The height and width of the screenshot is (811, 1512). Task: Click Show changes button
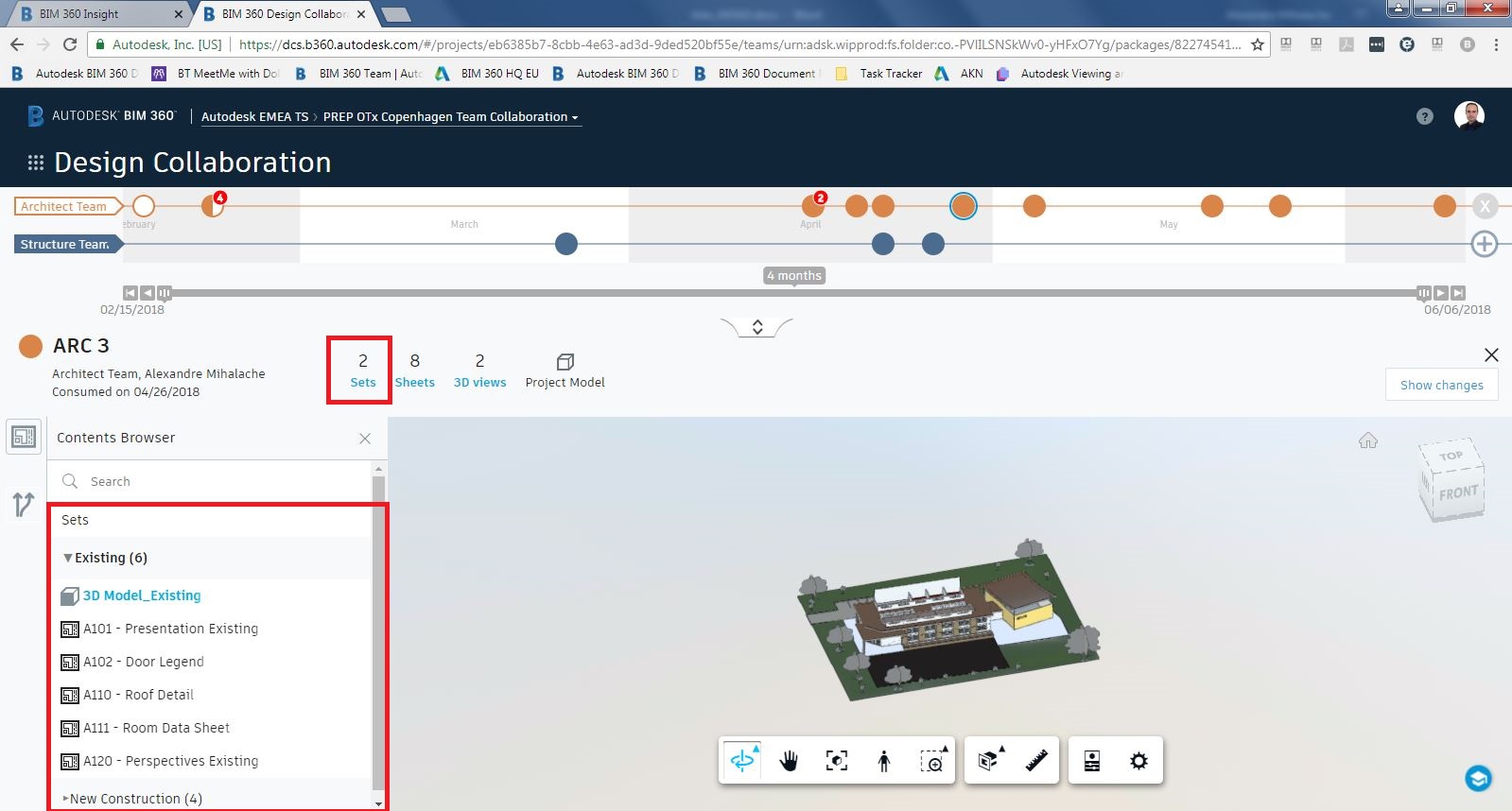coord(1442,385)
